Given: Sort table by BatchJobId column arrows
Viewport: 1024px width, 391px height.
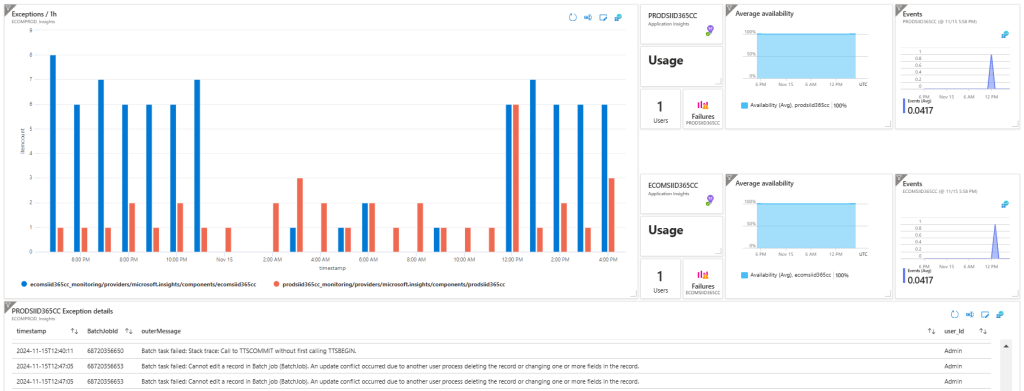Looking at the screenshot, I should point(129,332).
